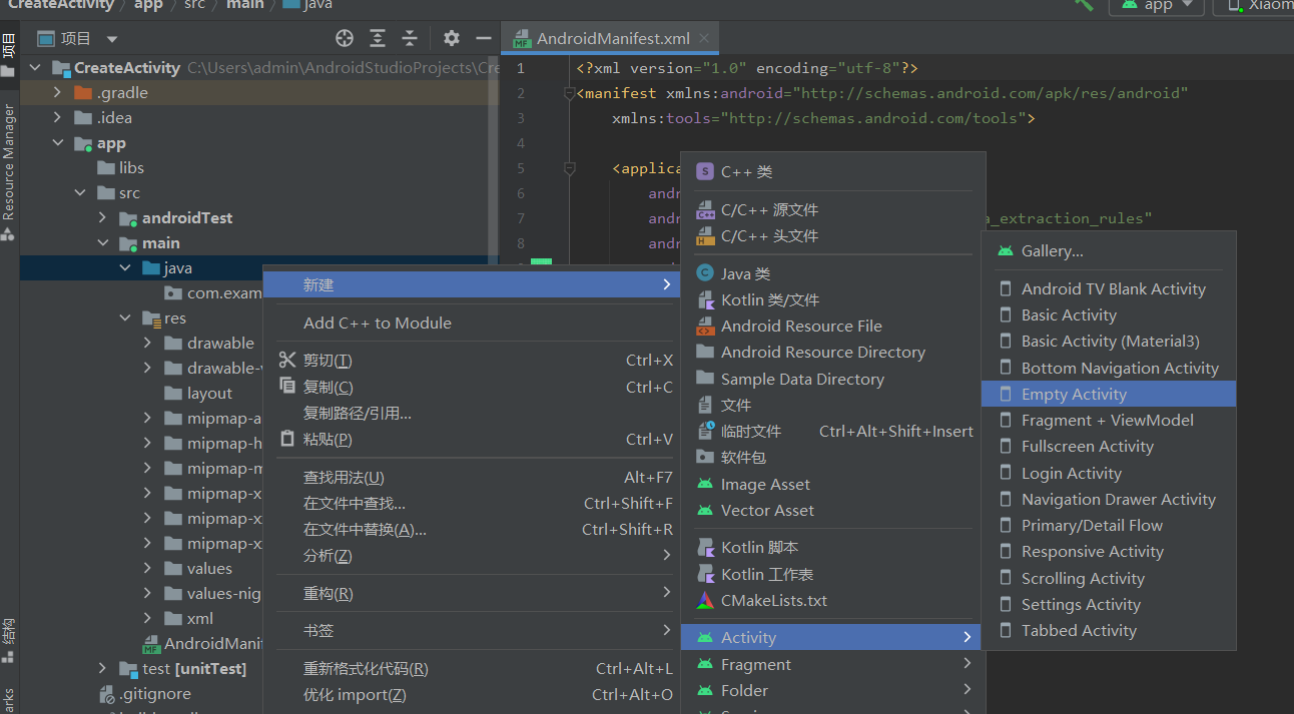Select Empty Activity from submenu

[1073, 394]
